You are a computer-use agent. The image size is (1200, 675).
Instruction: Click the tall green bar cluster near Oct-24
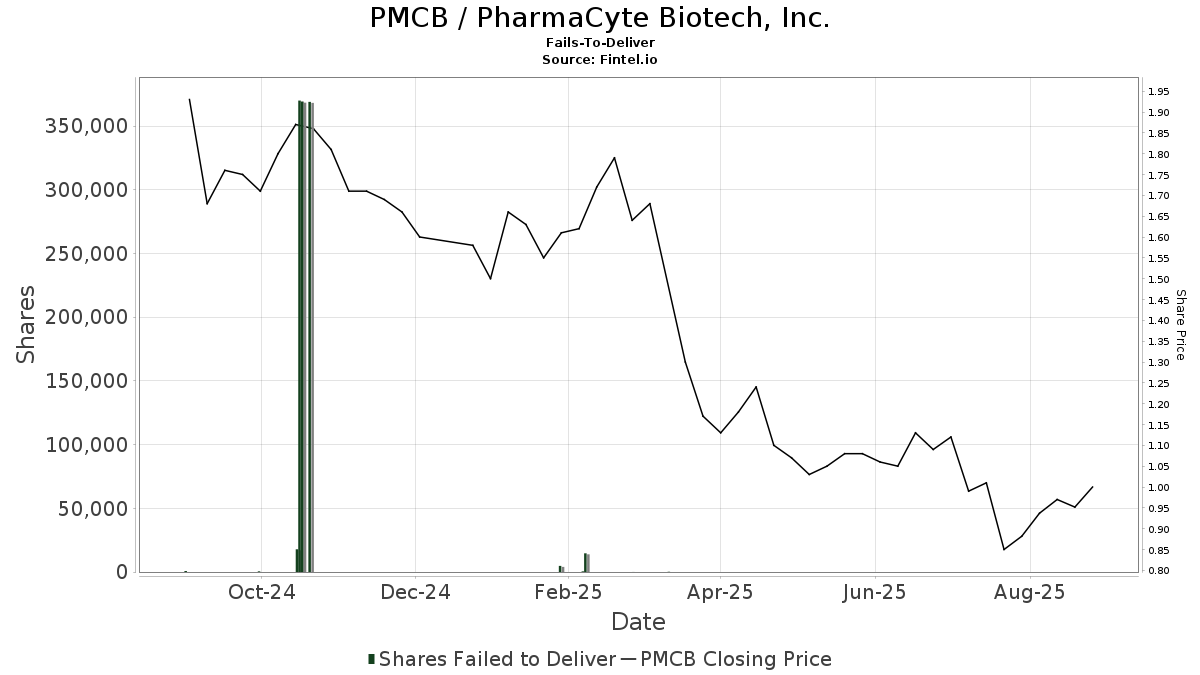(x=305, y=336)
